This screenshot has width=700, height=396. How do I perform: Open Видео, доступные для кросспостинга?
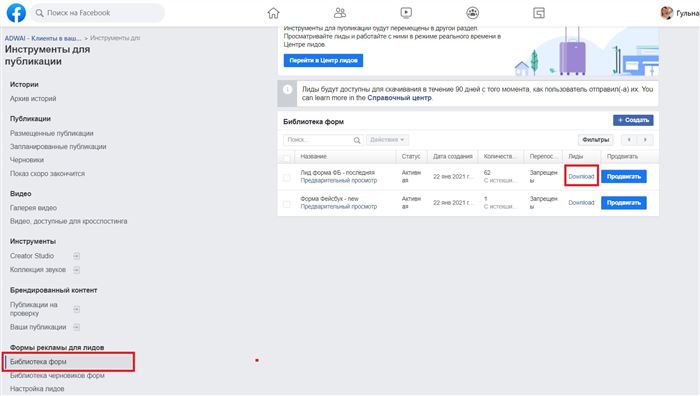coord(69,221)
